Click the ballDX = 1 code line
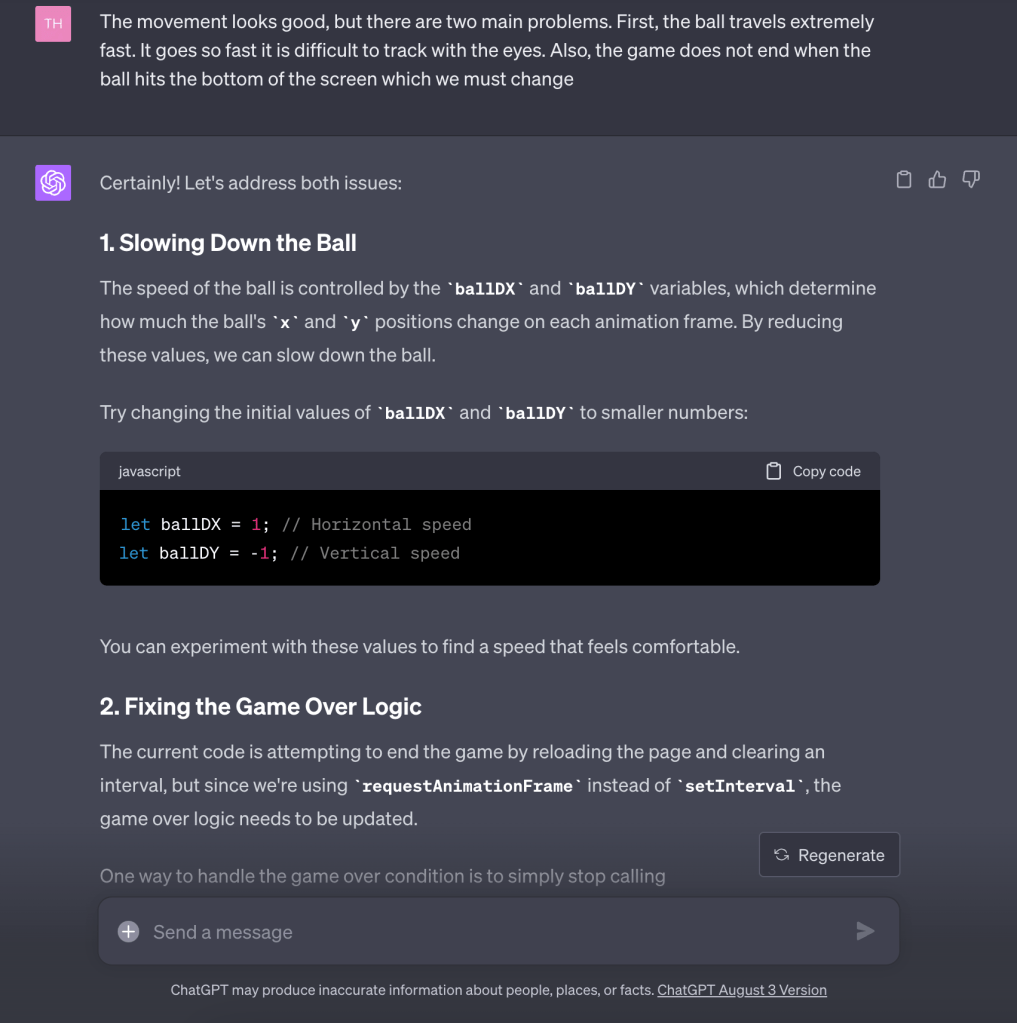 click(x=296, y=524)
